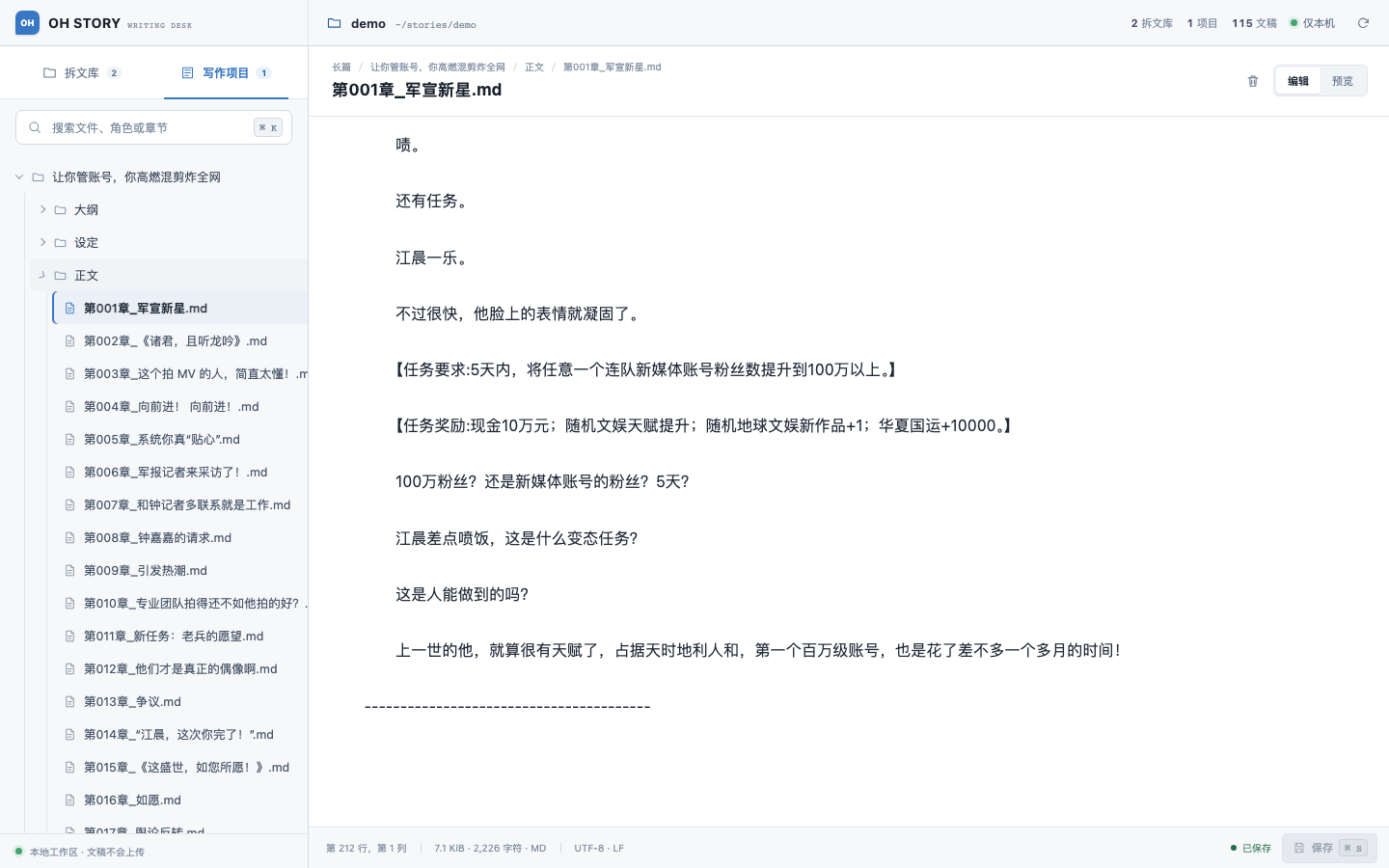Image resolution: width=1389 pixels, height=868 pixels.
Task: Open 第012章_他们才是真正的偶像啊.md
Action: coord(180,668)
